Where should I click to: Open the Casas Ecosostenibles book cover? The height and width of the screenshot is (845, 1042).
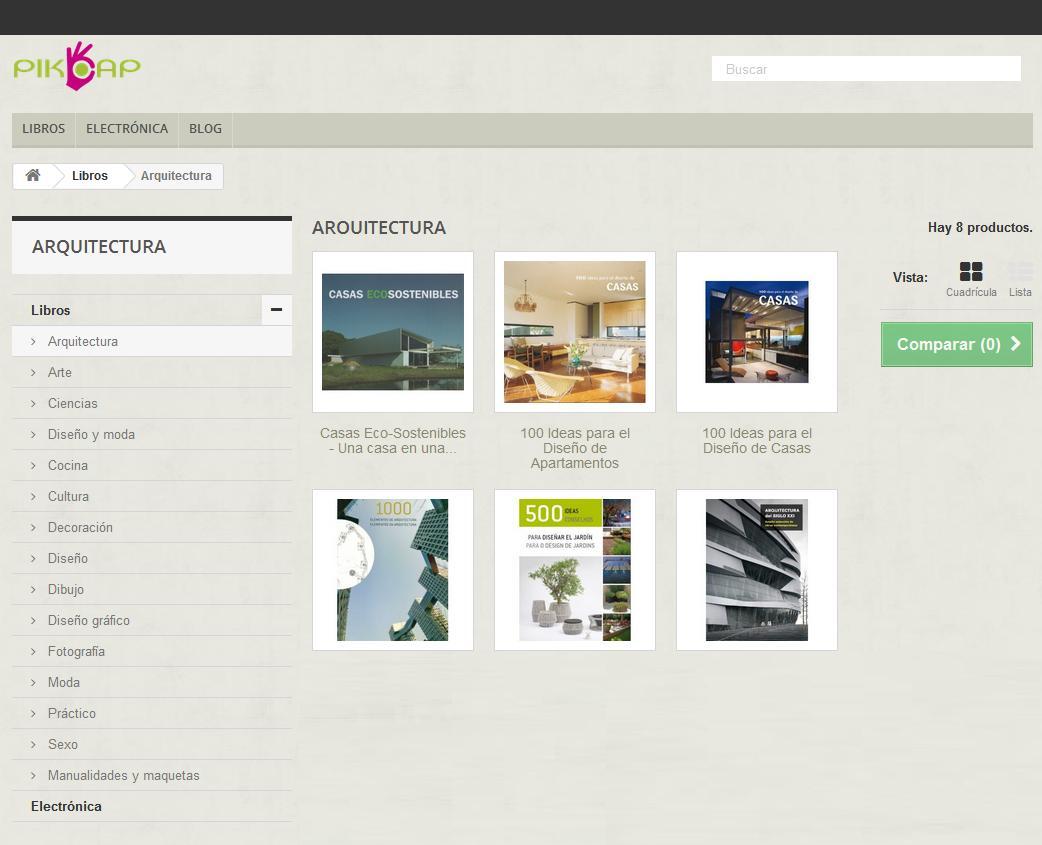tap(393, 332)
